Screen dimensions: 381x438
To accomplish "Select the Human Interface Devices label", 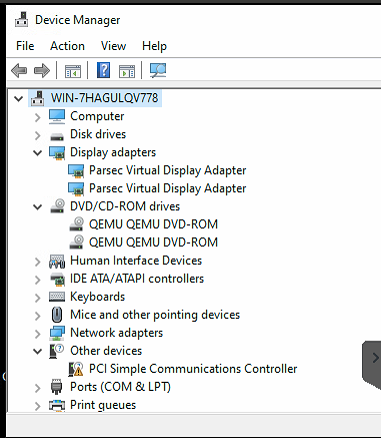I will pos(136,260).
